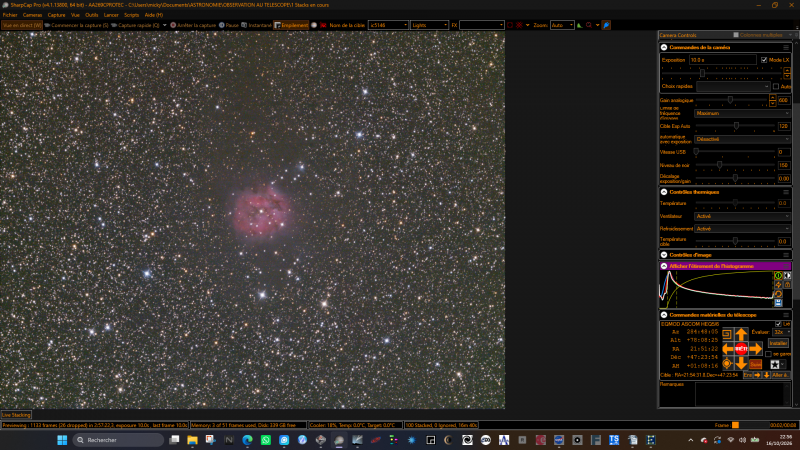Open WhatsApp from the taskbar
This screenshot has width=800, height=450.
point(266,440)
